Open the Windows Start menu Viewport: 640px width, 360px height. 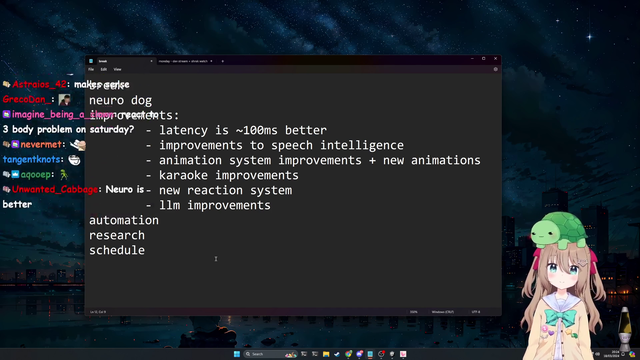pyautogui.click(x=237, y=354)
